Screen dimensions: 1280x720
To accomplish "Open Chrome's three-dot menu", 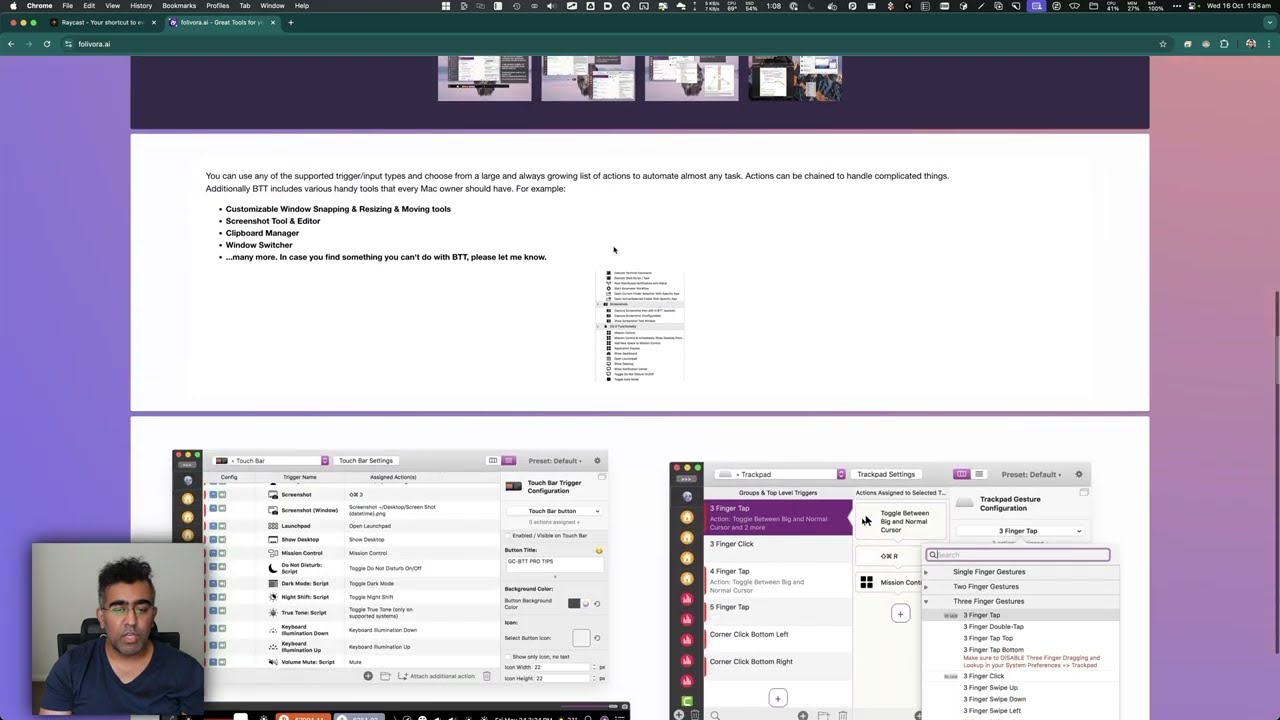I will point(1269,44).
